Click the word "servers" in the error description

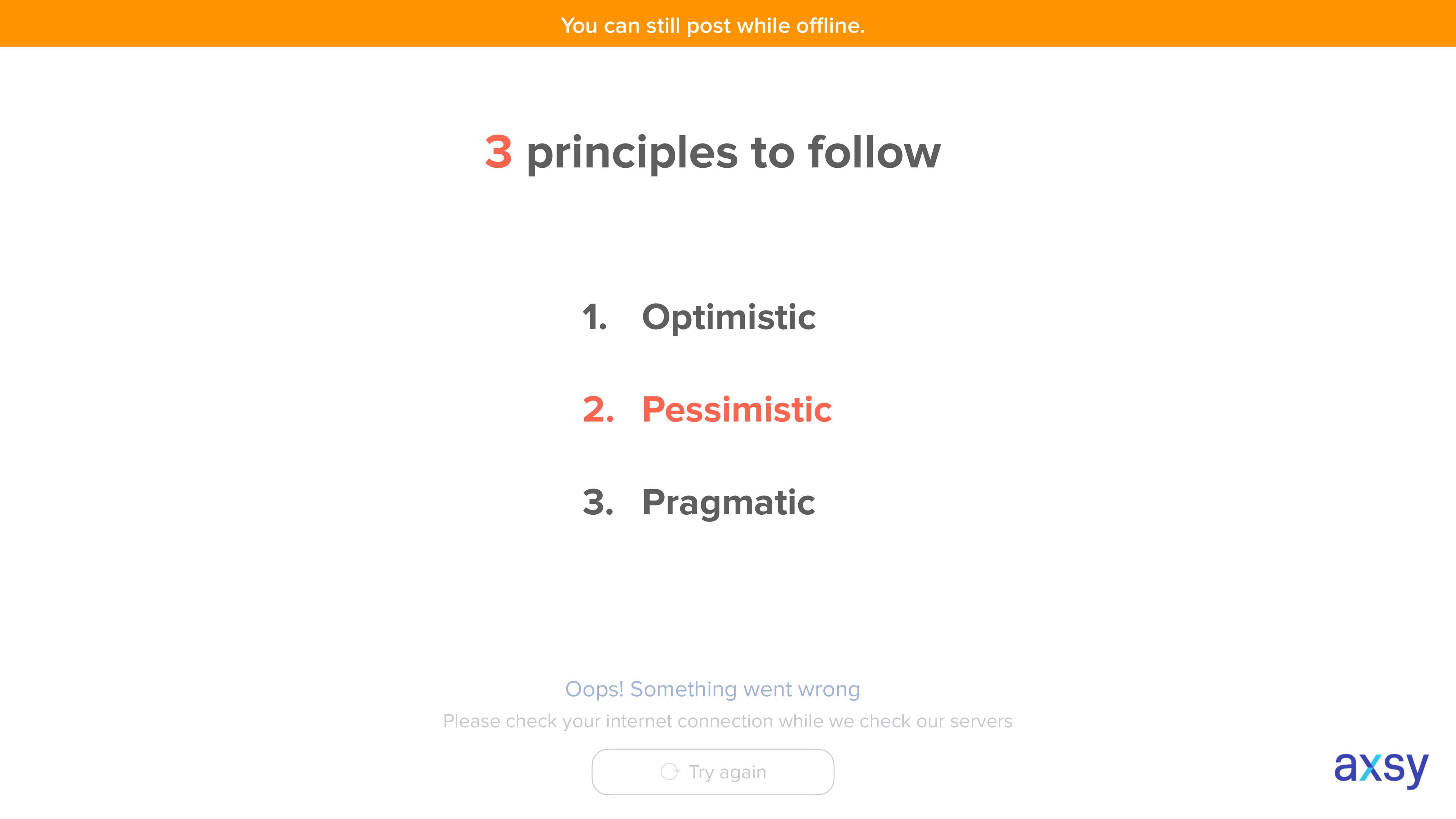click(981, 722)
